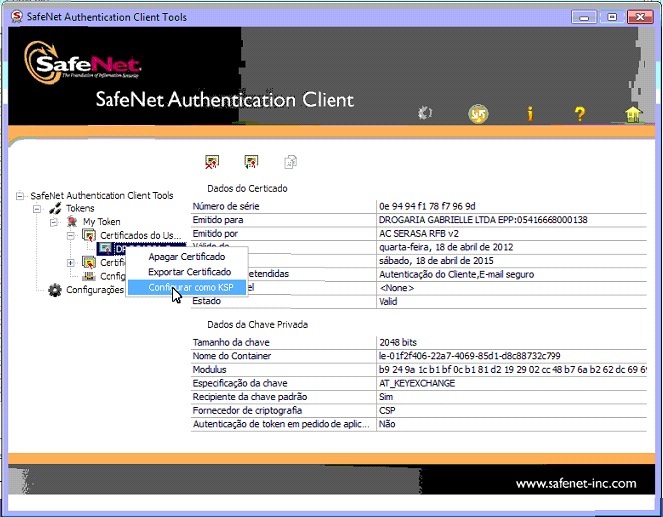The width and height of the screenshot is (663, 517).
Task: Go to home via house icon
Action: coord(632,114)
